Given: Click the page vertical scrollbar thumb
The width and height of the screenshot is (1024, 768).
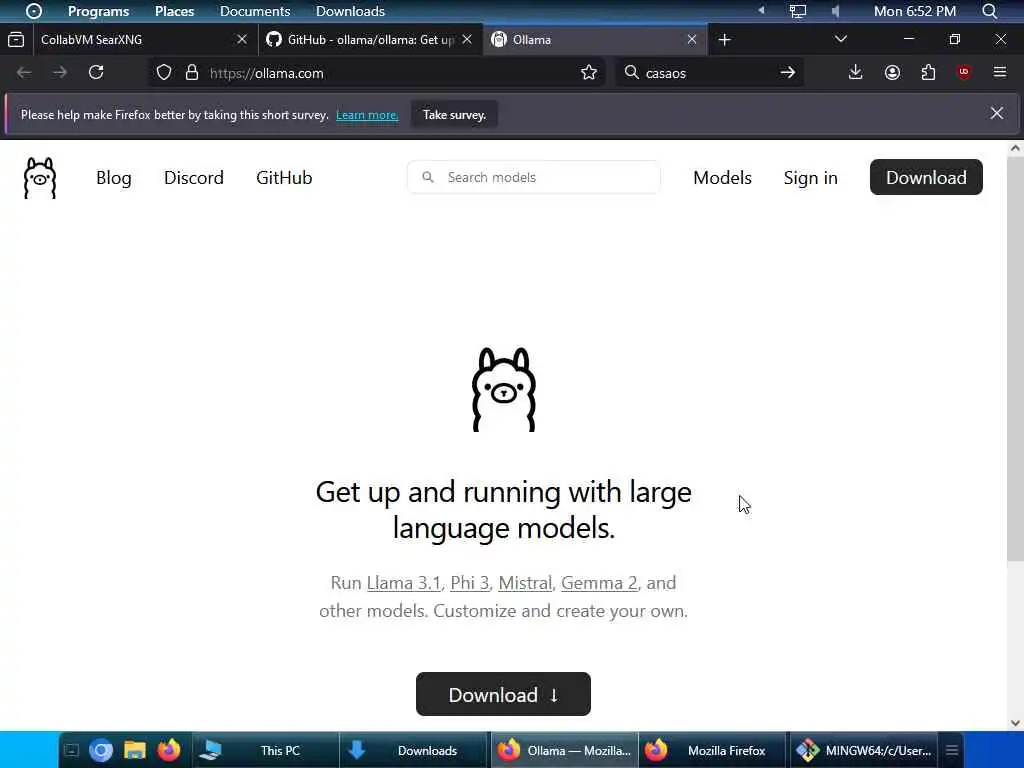Looking at the screenshot, I should click(x=1014, y=358).
